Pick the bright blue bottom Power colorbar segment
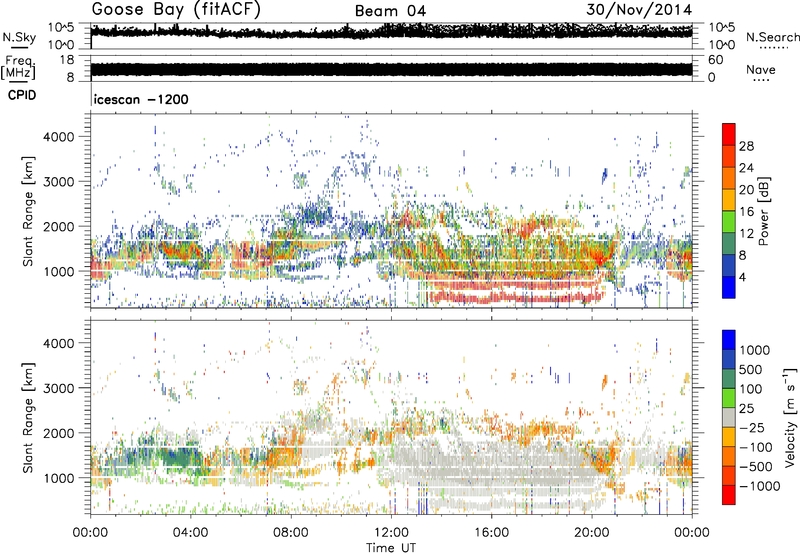Viewport: 800px width, 554px height. 729,287
